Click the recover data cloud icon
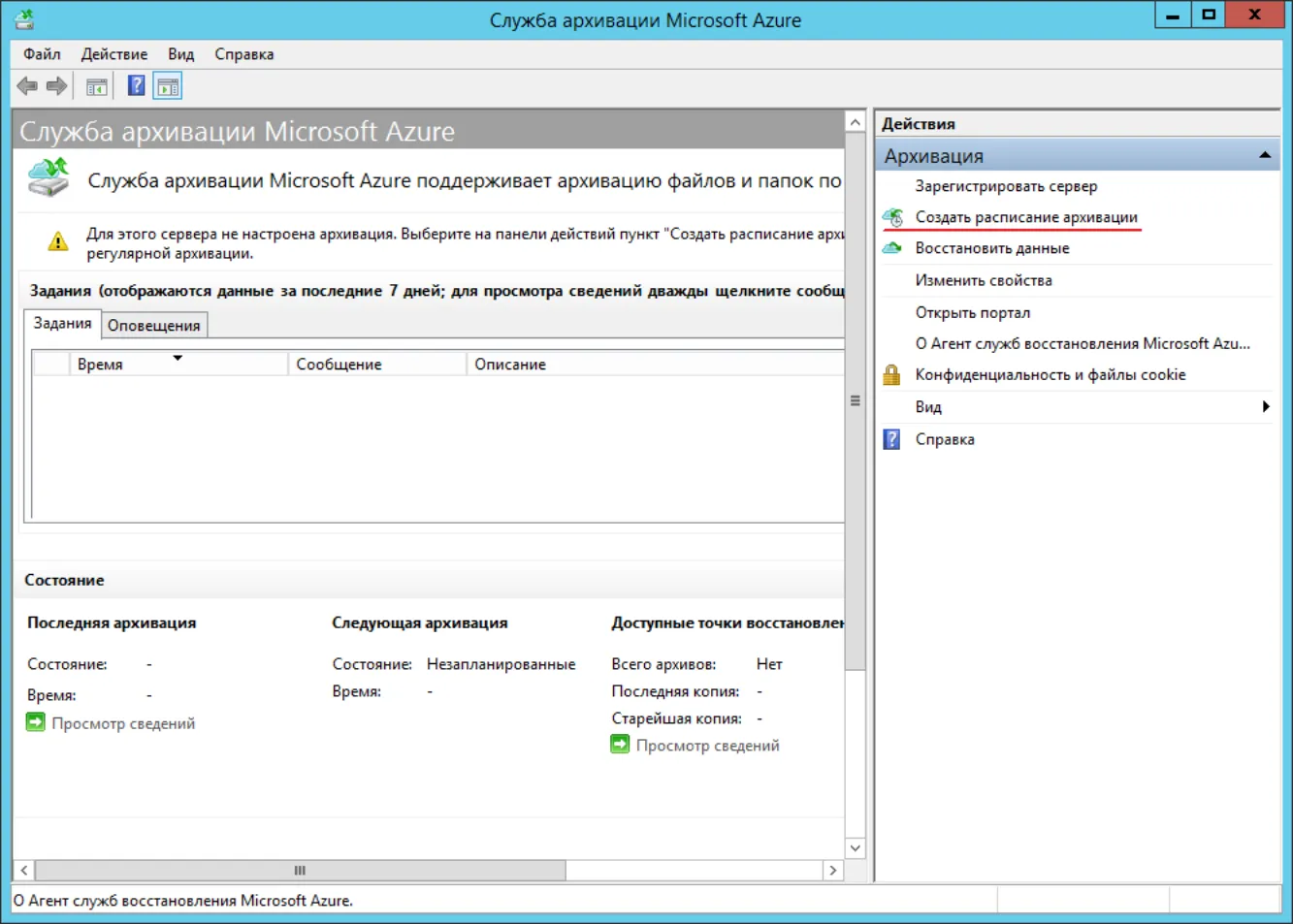The height and width of the screenshot is (924, 1293). coord(892,248)
